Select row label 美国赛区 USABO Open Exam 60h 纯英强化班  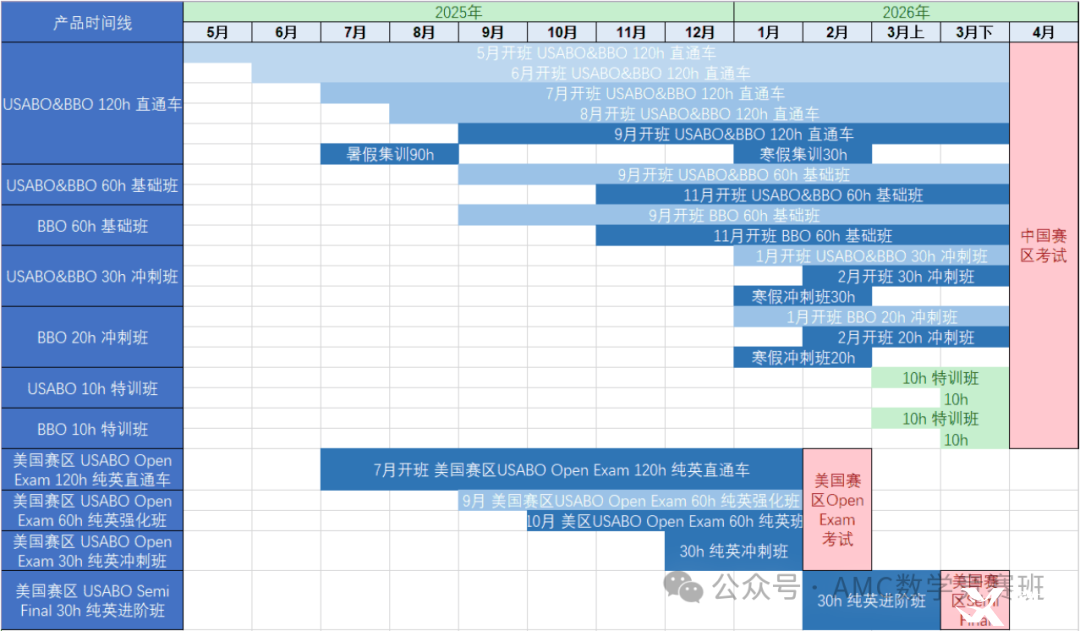pyautogui.click(x=92, y=510)
